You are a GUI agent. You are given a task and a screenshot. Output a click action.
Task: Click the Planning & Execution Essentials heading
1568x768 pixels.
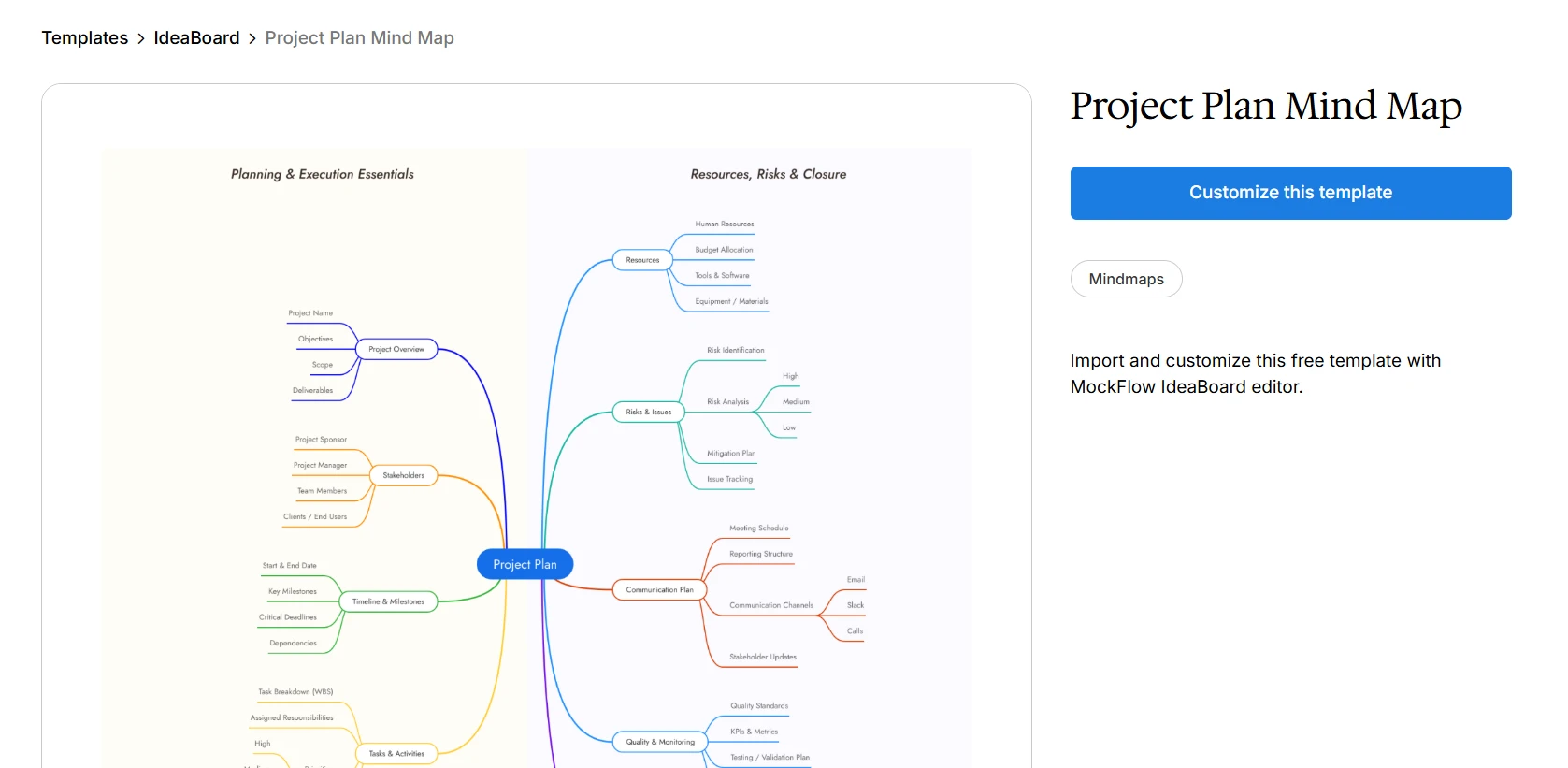pyautogui.click(x=323, y=174)
